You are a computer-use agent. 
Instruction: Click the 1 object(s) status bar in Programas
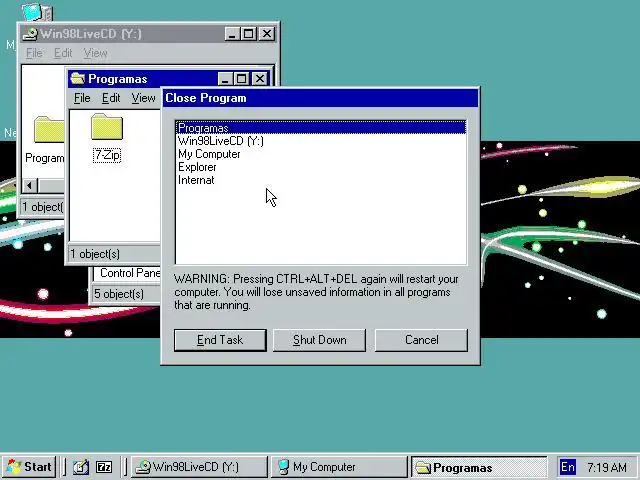coord(115,254)
